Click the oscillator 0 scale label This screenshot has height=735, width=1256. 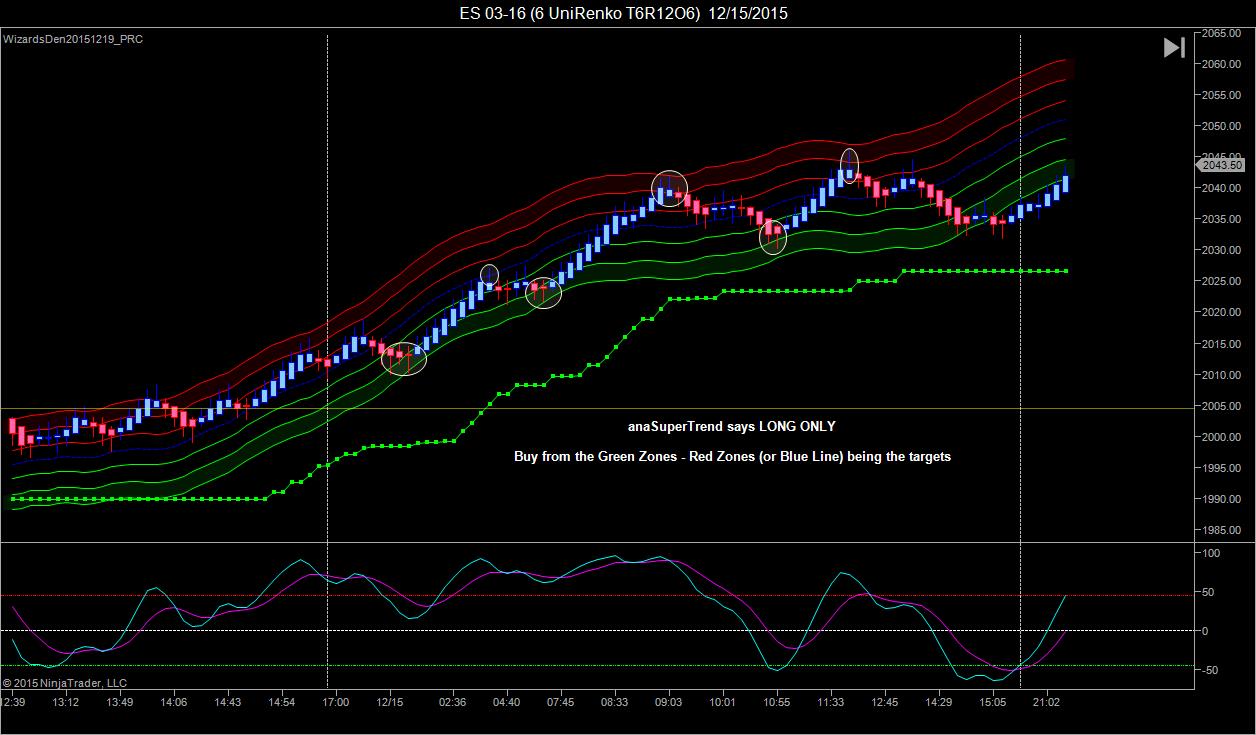pos(1206,630)
